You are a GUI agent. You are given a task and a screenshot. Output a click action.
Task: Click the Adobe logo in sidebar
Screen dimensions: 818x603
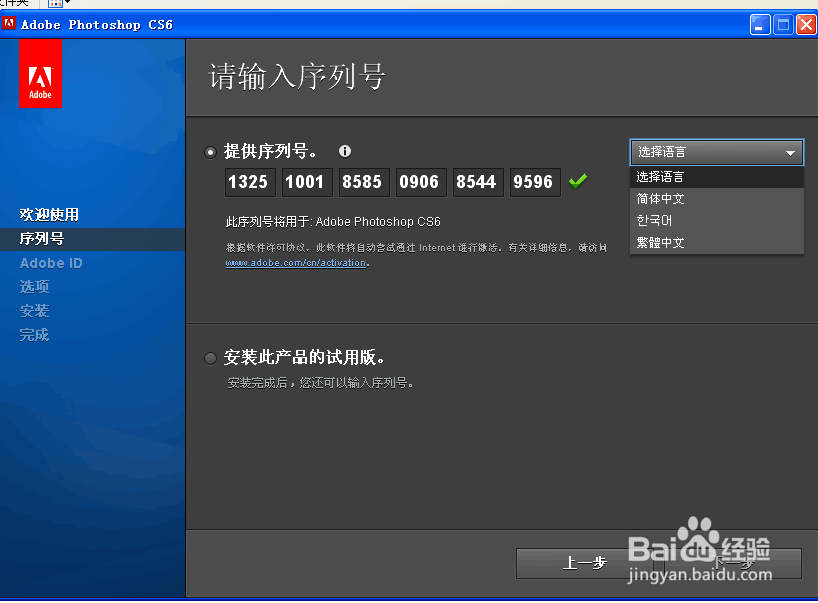(x=41, y=74)
